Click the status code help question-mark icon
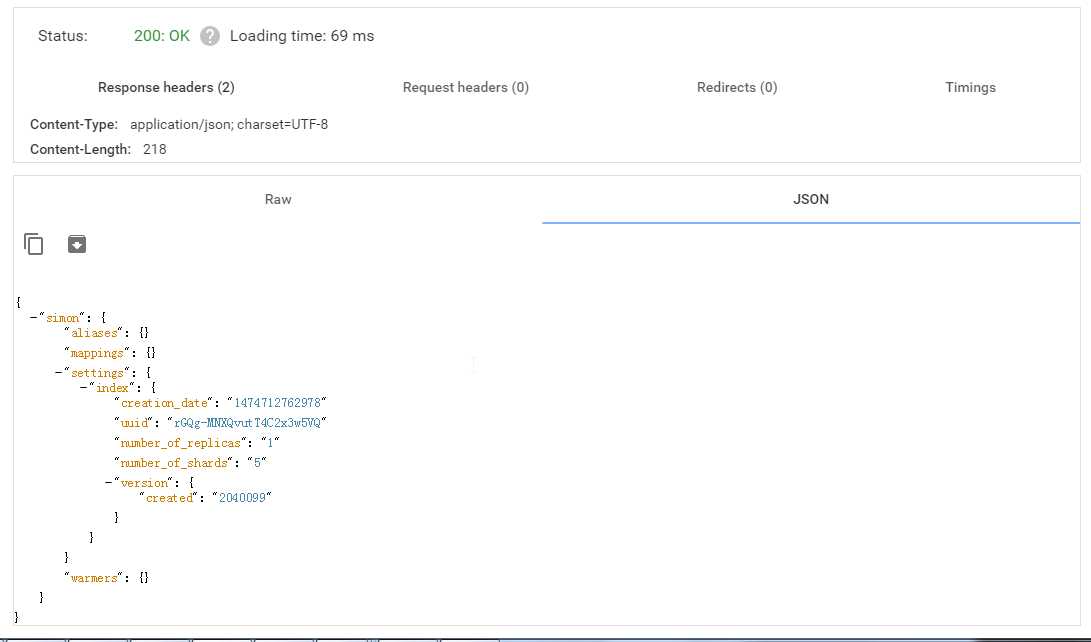The image size is (1091, 642). [209, 36]
